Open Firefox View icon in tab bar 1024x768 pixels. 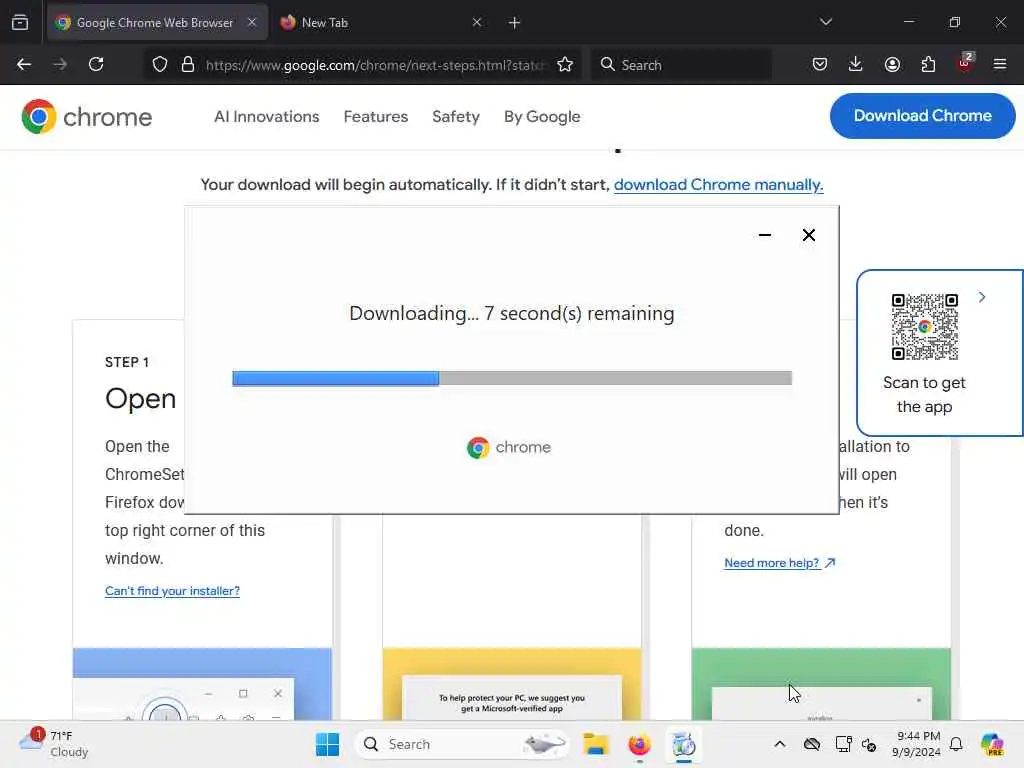[20, 23]
